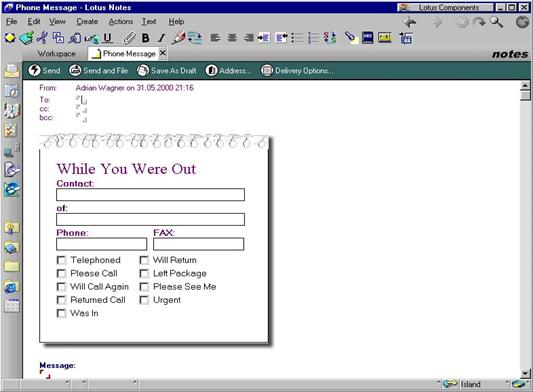
Task: Click the Island location status bar selector
Action: click(x=470, y=385)
